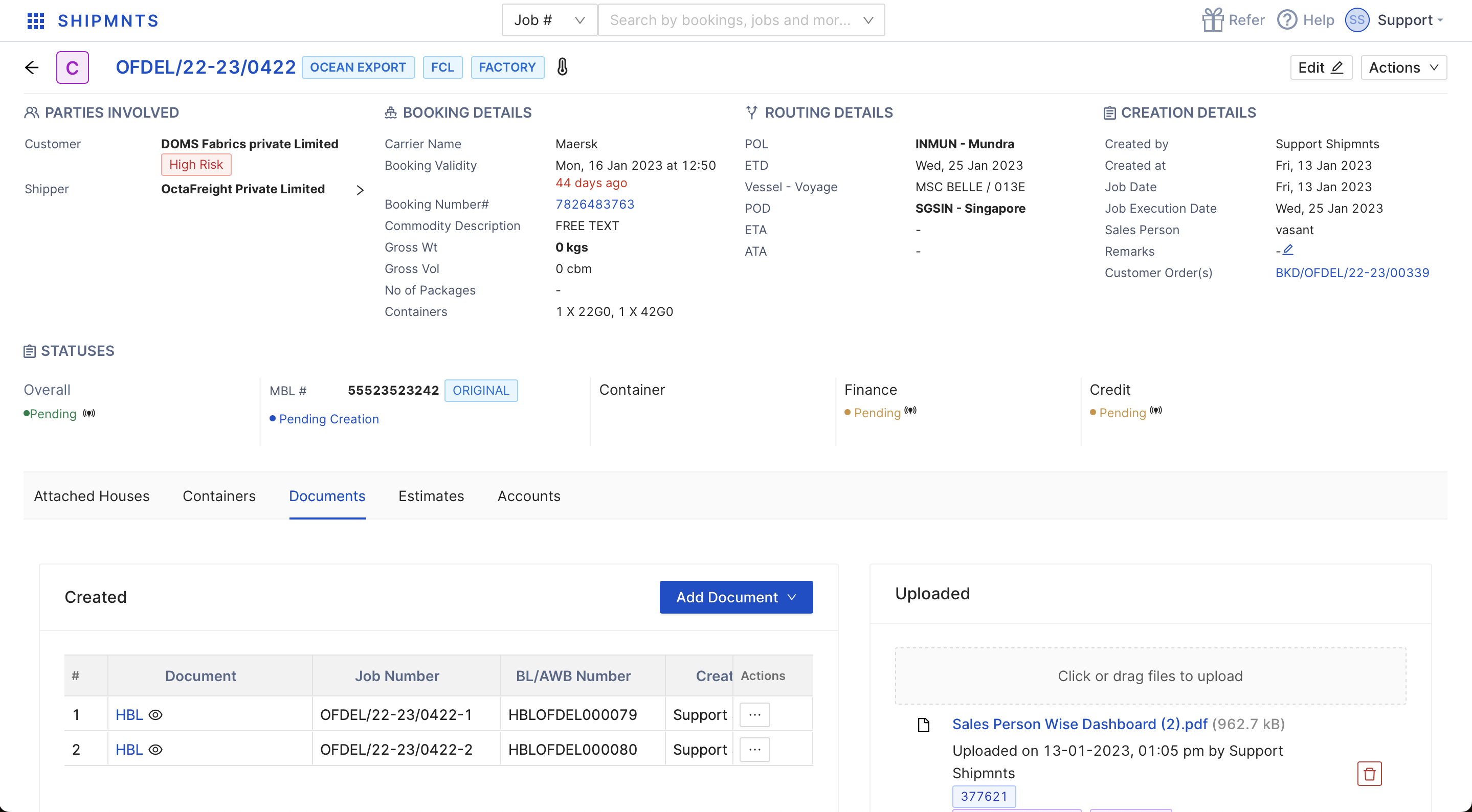The height and width of the screenshot is (812, 1472).
Task: Open the apps grid icon beside SHIPMNTS
Action: [x=35, y=20]
